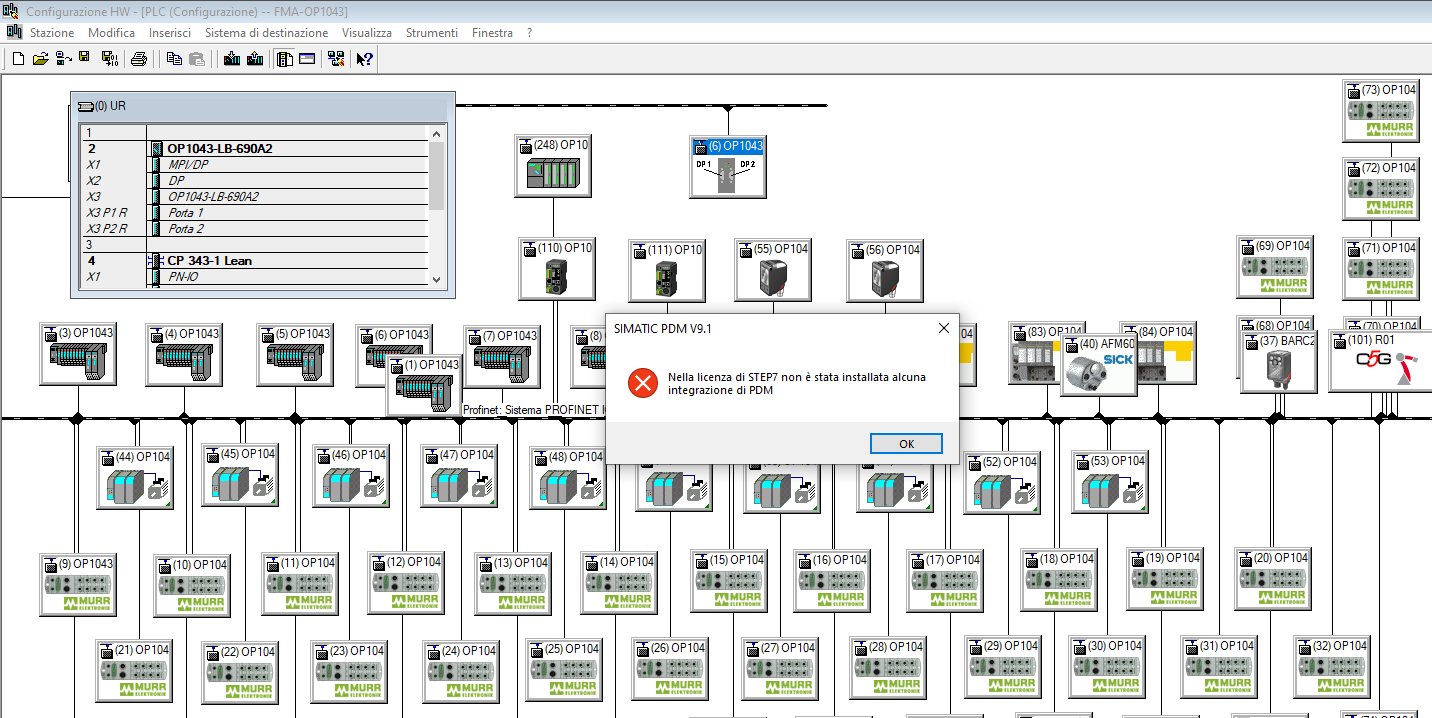Select the (248) OP10 rack device
The width and height of the screenshot is (1432, 718).
(553, 165)
